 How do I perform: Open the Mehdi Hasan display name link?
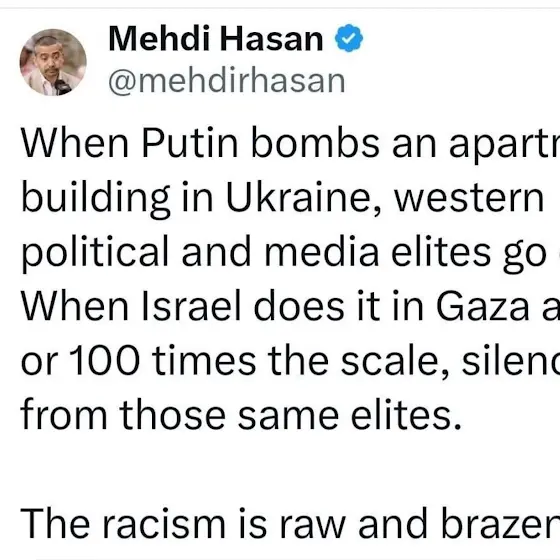216,39
